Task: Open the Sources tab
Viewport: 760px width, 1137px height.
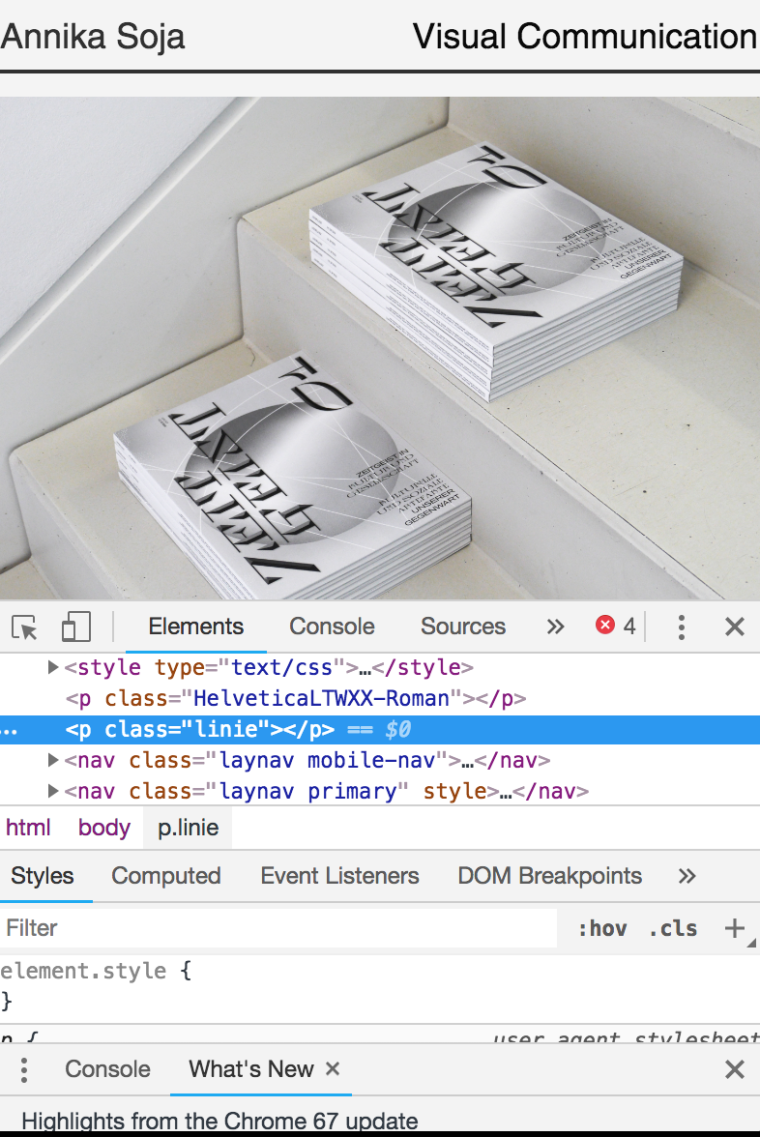Action: click(462, 627)
